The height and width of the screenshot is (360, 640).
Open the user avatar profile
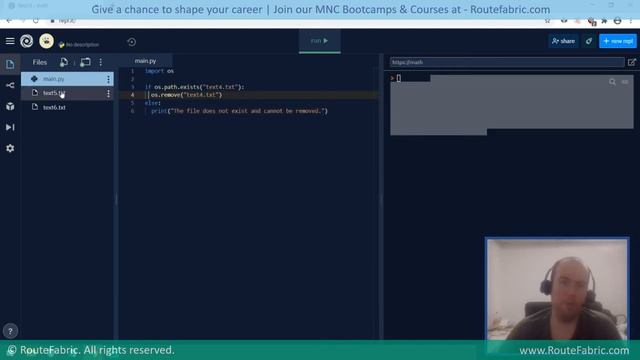tap(47, 41)
